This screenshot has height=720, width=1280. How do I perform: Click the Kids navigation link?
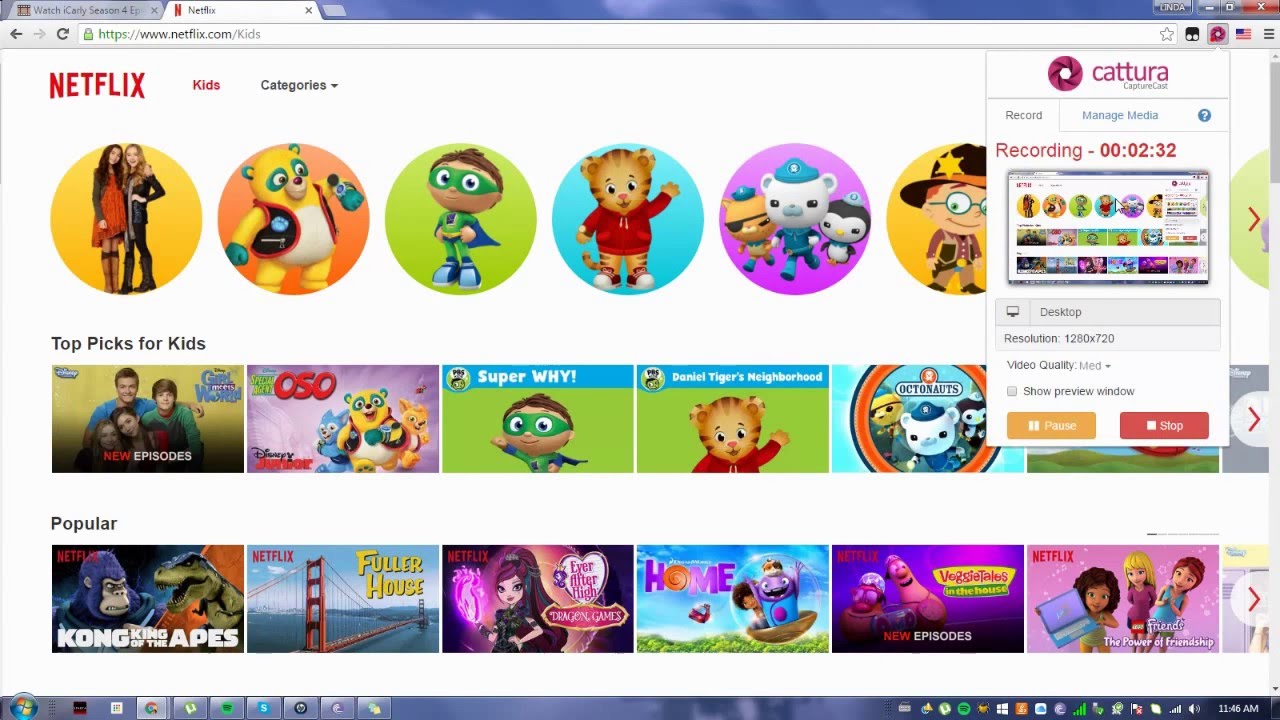(x=206, y=85)
